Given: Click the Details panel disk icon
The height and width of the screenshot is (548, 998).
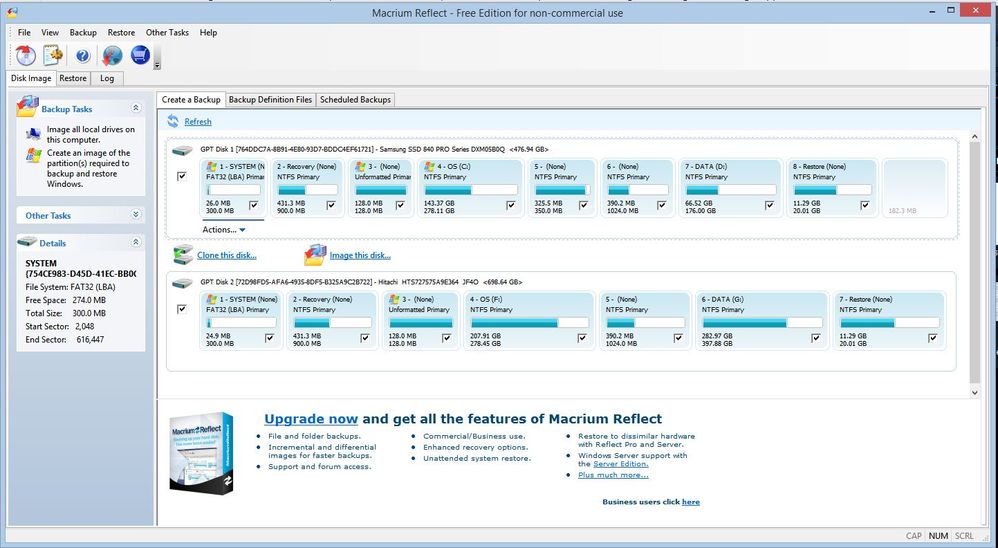Looking at the screenshot, I should (x=27, y=242).
